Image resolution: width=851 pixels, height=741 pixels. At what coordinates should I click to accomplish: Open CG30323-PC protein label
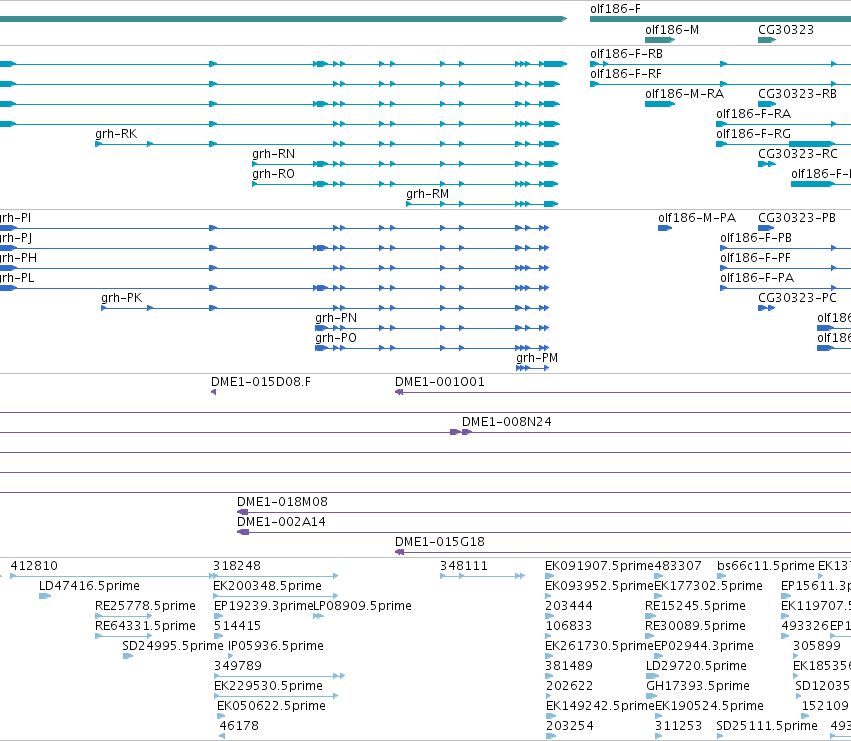[x=797, y=298]
